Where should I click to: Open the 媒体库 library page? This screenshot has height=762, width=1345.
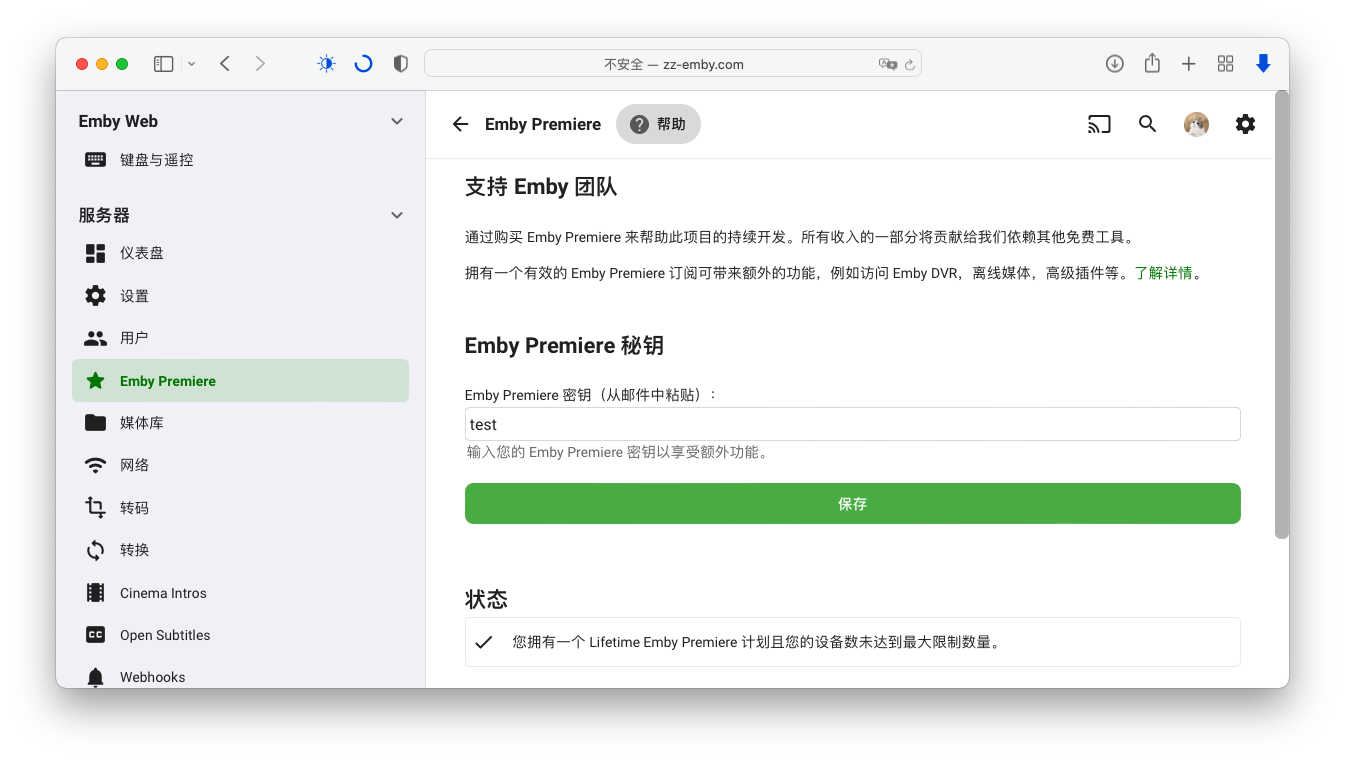pos(240,423)
